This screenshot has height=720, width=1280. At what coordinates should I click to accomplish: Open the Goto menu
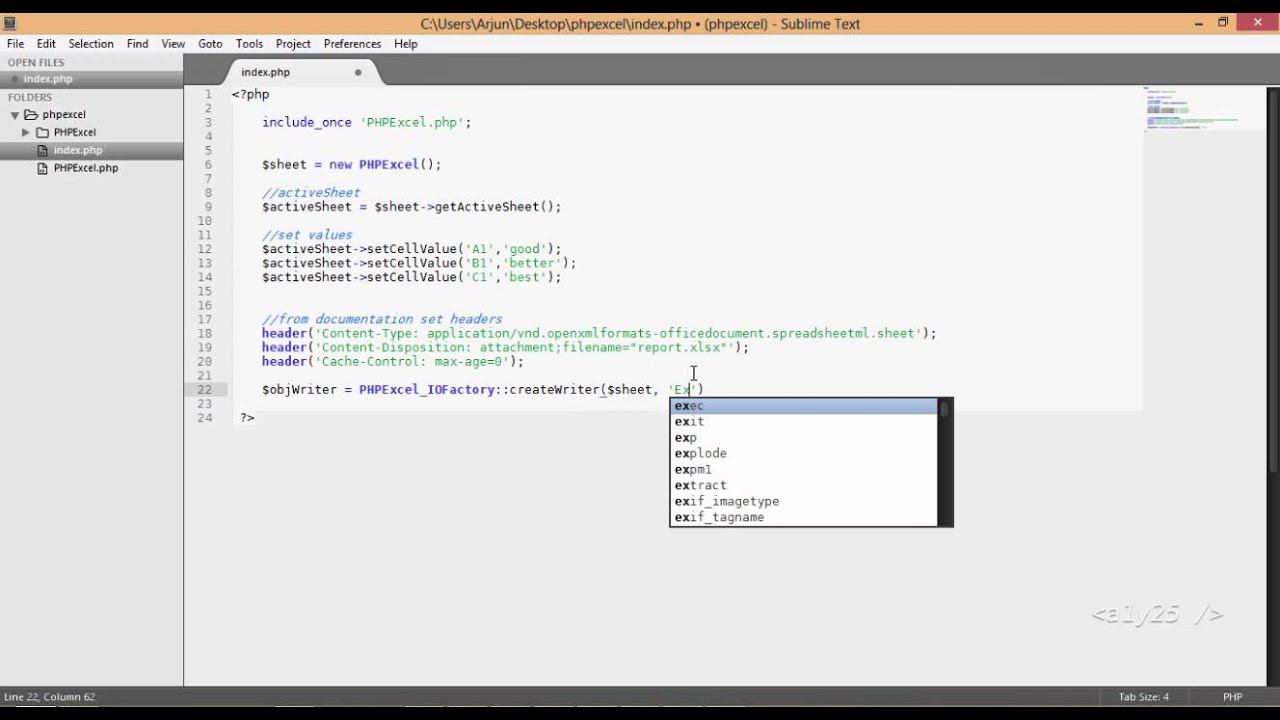click(x=210, y=44)
